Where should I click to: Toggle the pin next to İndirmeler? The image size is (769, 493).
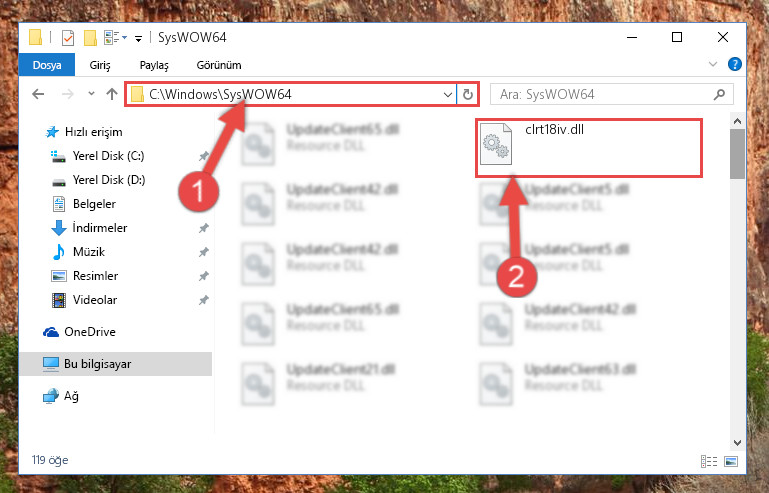click(203, 228)
